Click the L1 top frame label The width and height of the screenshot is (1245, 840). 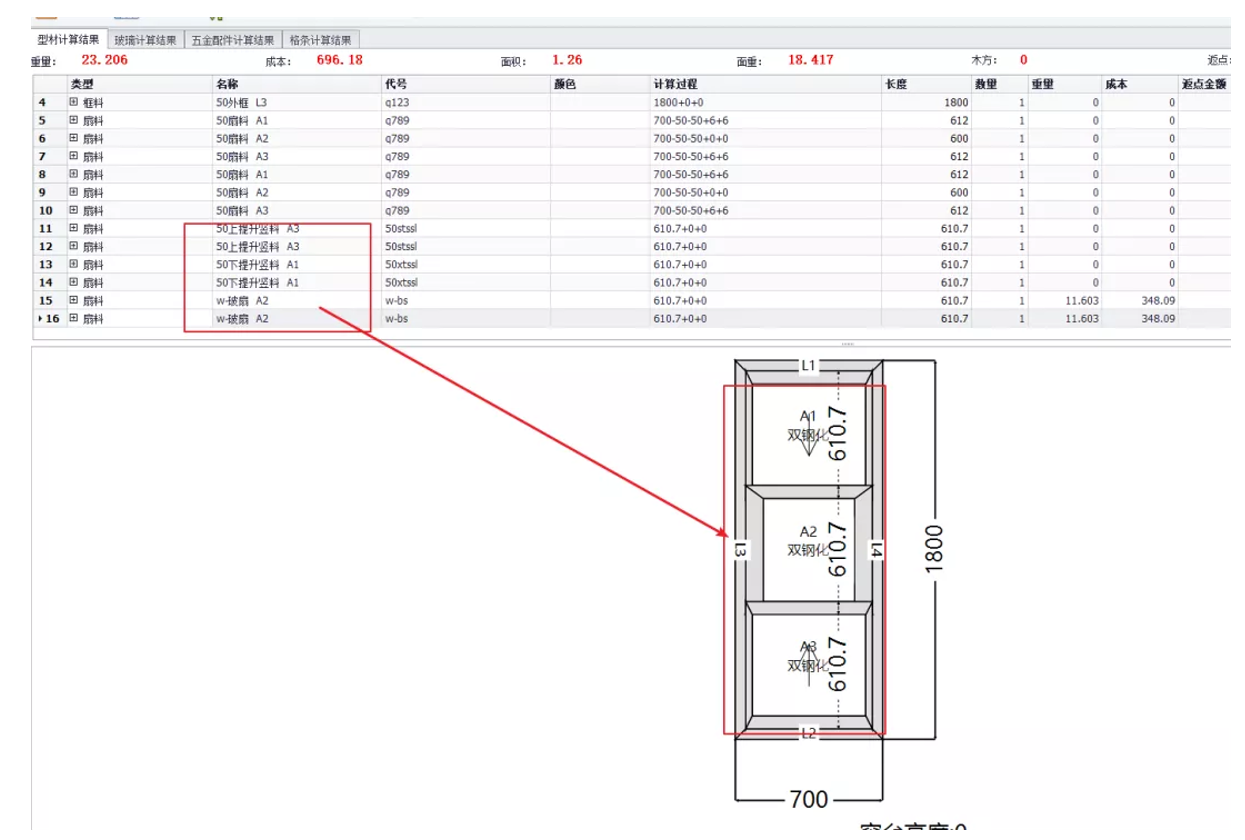tap(808, 367)
